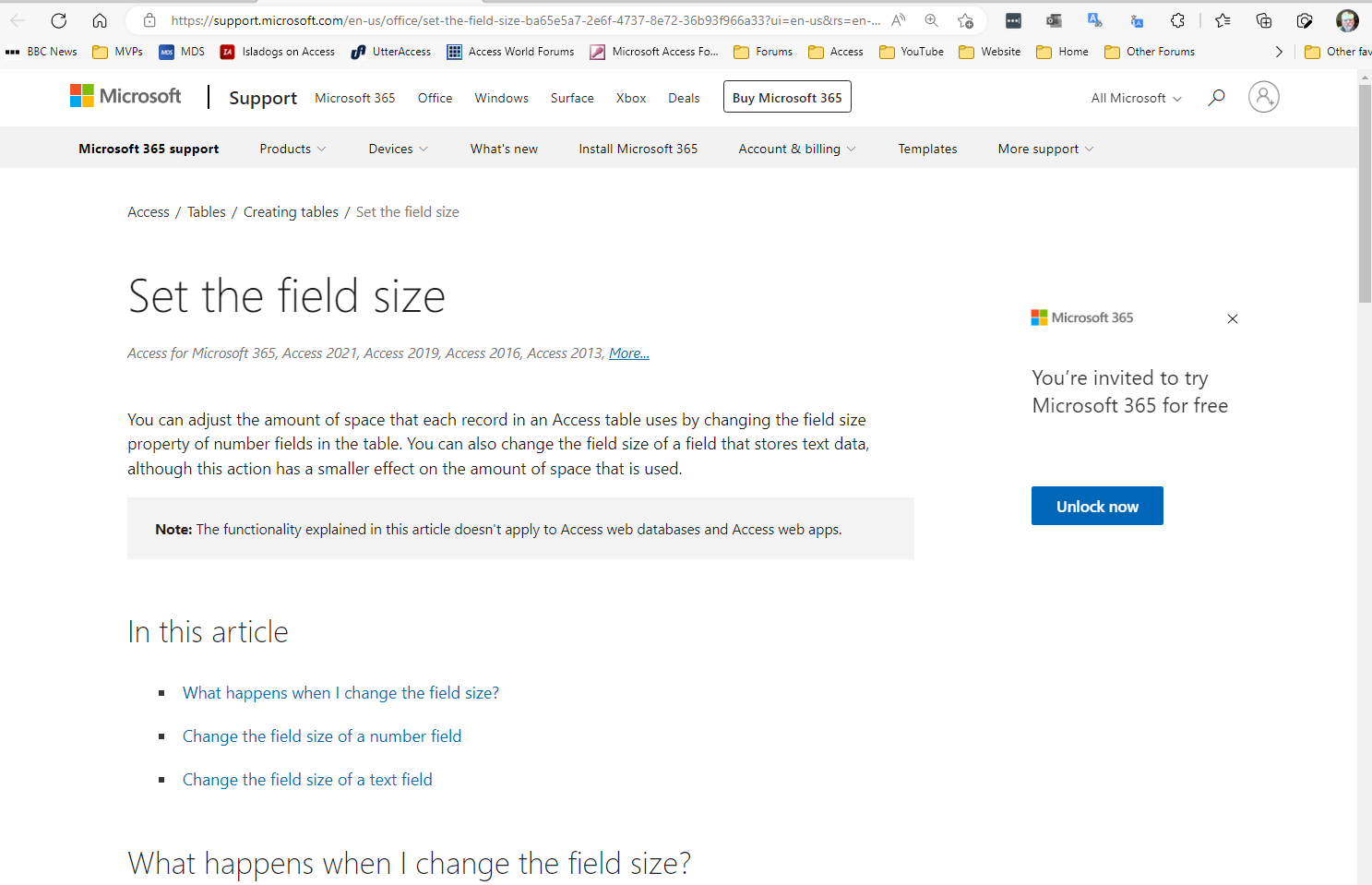Open BBC News bookmark

[42, 52]
